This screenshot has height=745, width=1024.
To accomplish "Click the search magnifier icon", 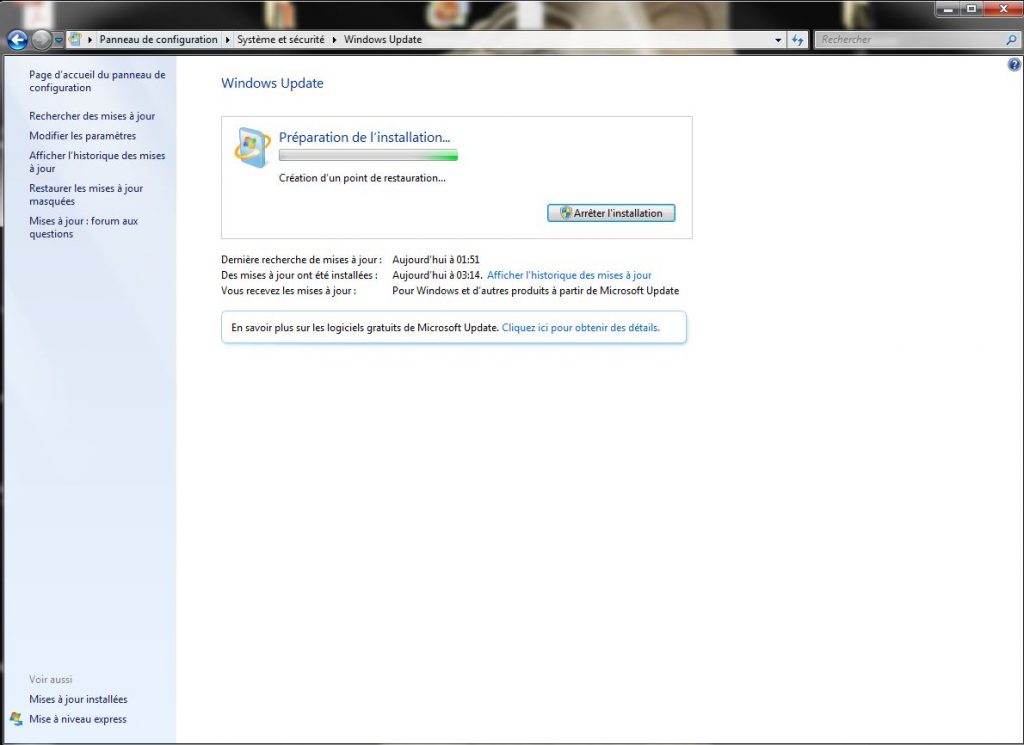I will [x=1011, y=40].
